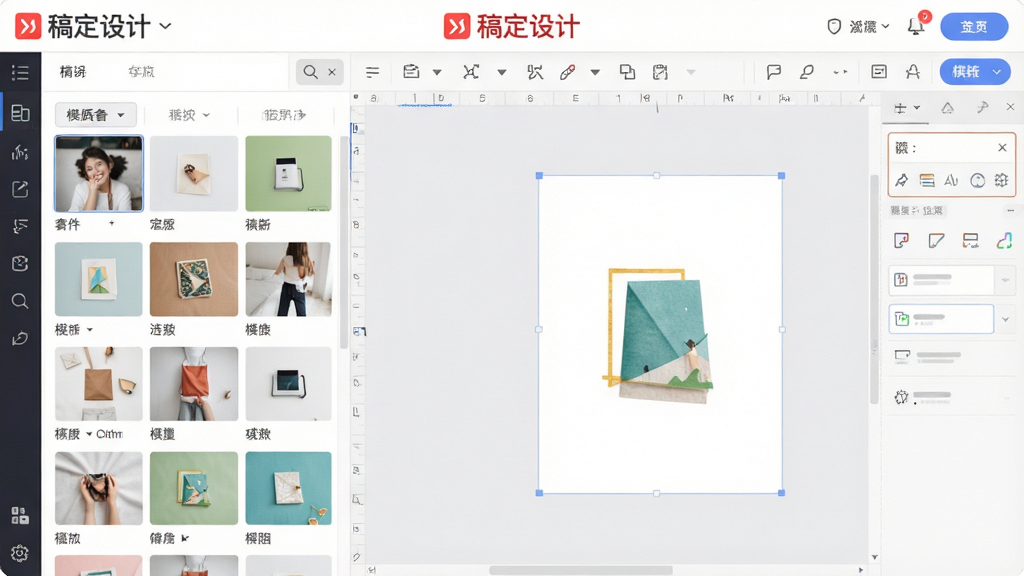Select the woman in jeans on bed thumbnail
The width and height of the screenshot is (1024, 576).
tap(289, 280)
